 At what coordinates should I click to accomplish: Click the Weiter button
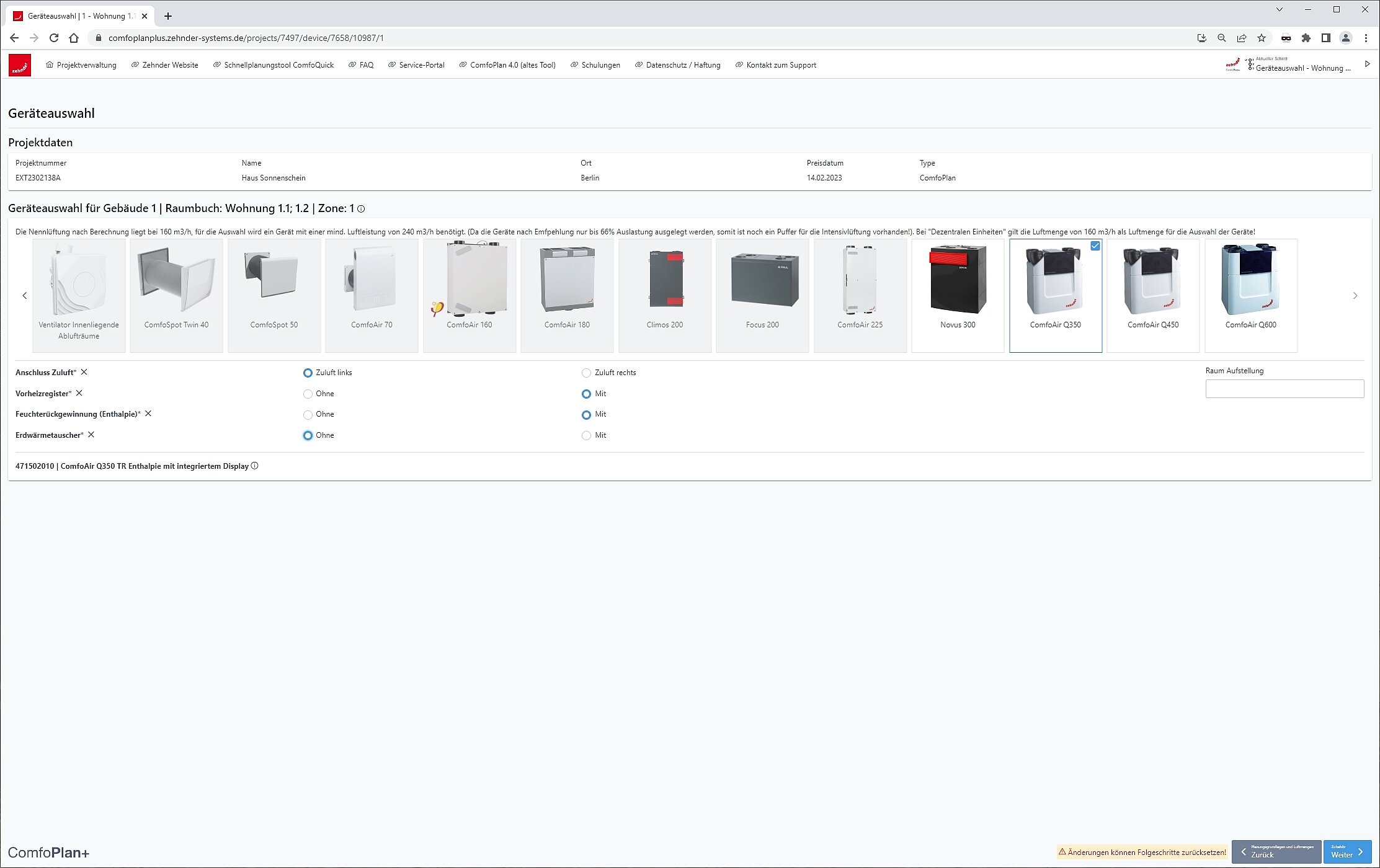(x=1347, y=852)
